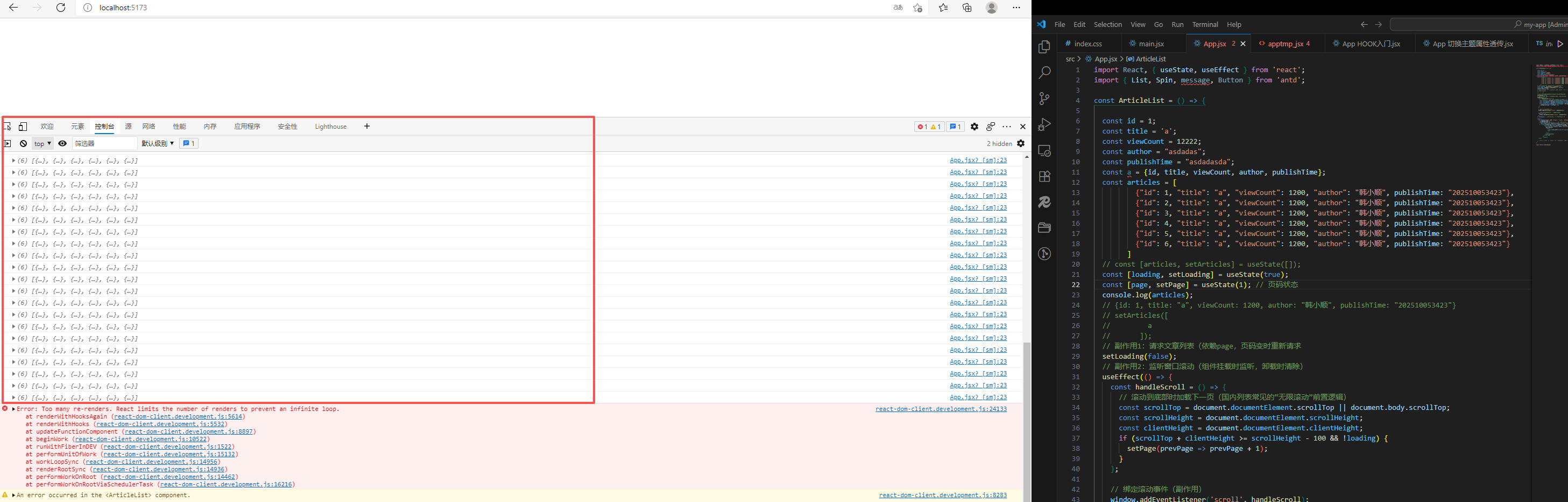Viewport: 1568px width, 502px height.
Task: Open VS Code Source Control view
Action: [x=1044, y=99]
